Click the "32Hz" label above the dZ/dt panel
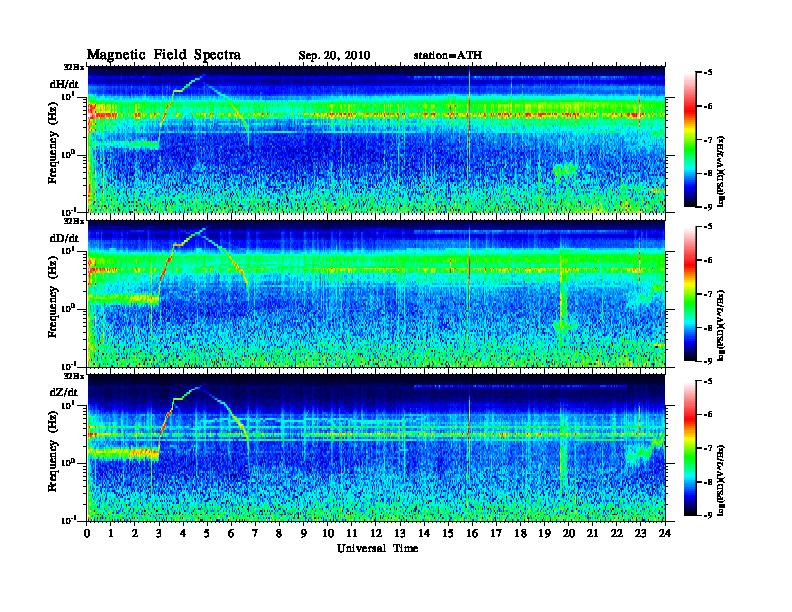 (x=73, y=376)
